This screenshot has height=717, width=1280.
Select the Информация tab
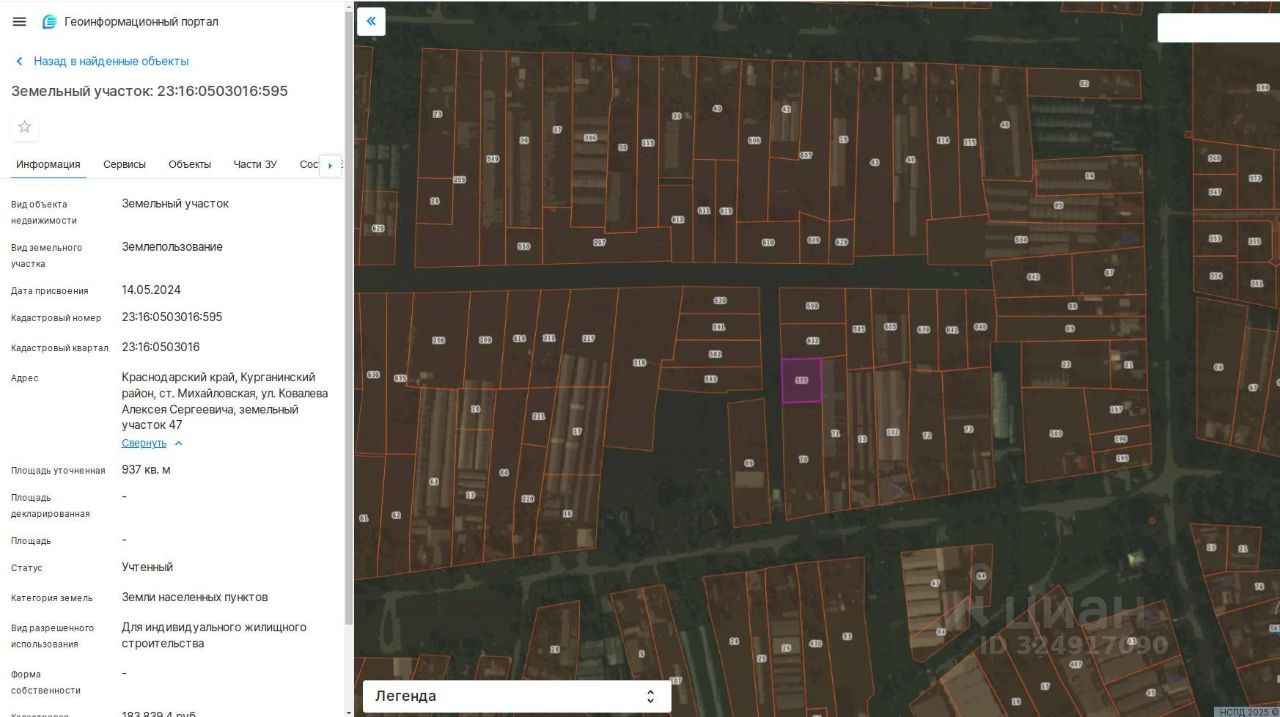coord(48,164)
